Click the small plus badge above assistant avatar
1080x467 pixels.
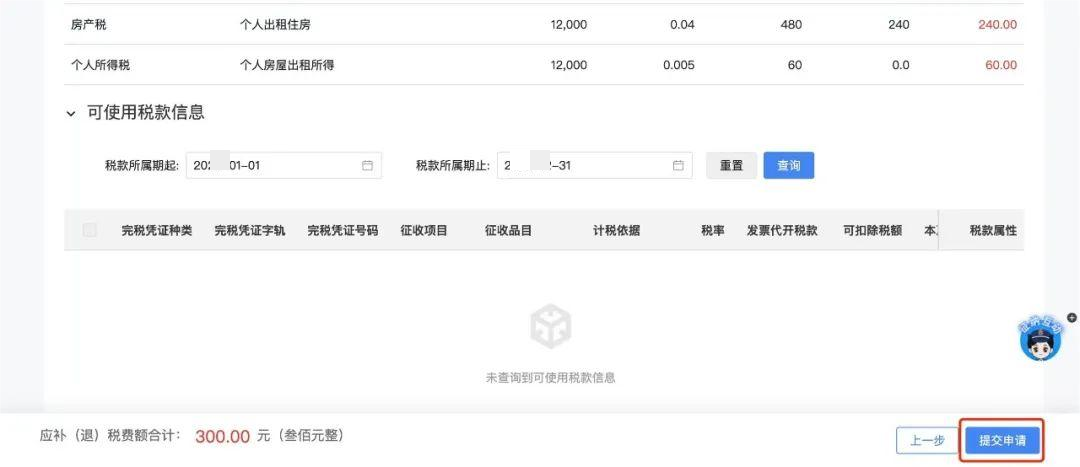pos(1072,318)
